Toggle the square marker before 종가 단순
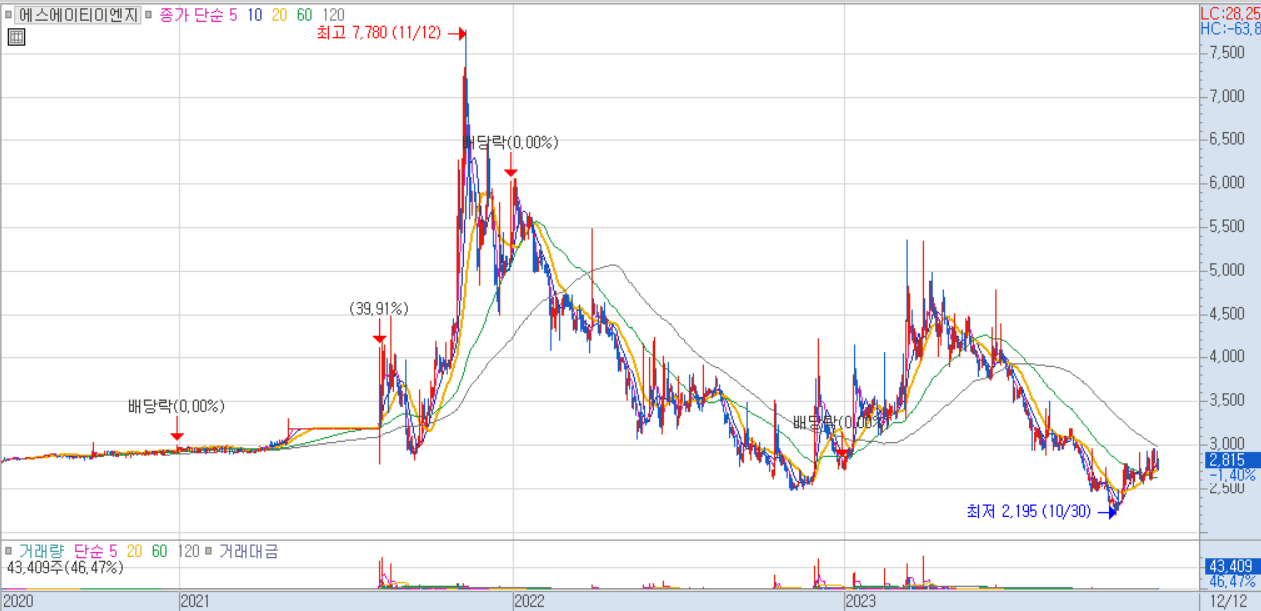The width and height of the screenshot is (1261, 611). tap(150, 16)
